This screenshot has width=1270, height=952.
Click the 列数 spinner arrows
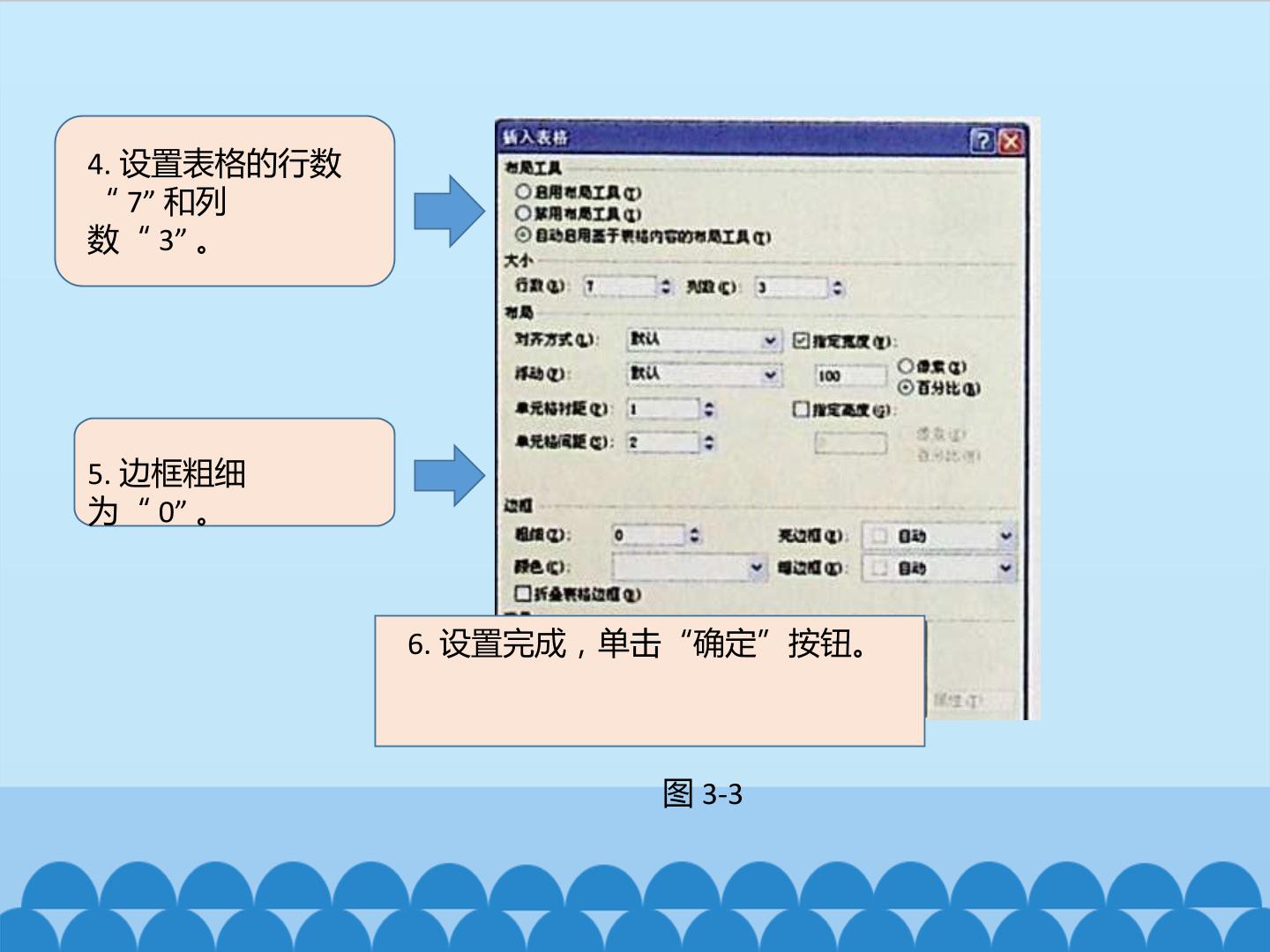pos(837,287)
